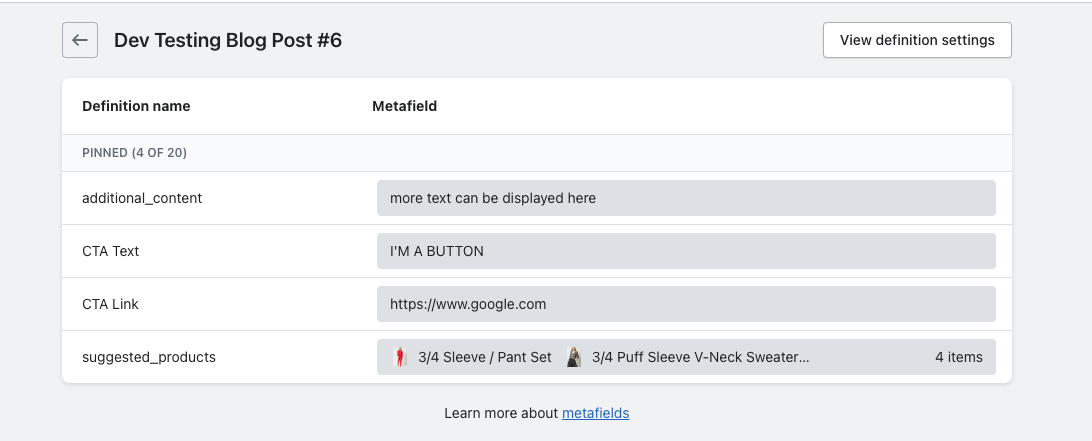Select the suggested_products definition label

click(149, 357)
